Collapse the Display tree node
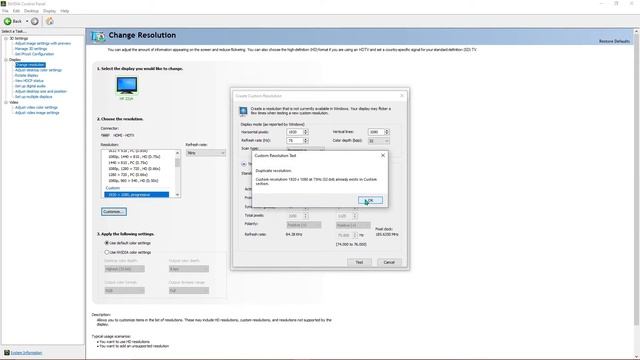 click(6, 60)
